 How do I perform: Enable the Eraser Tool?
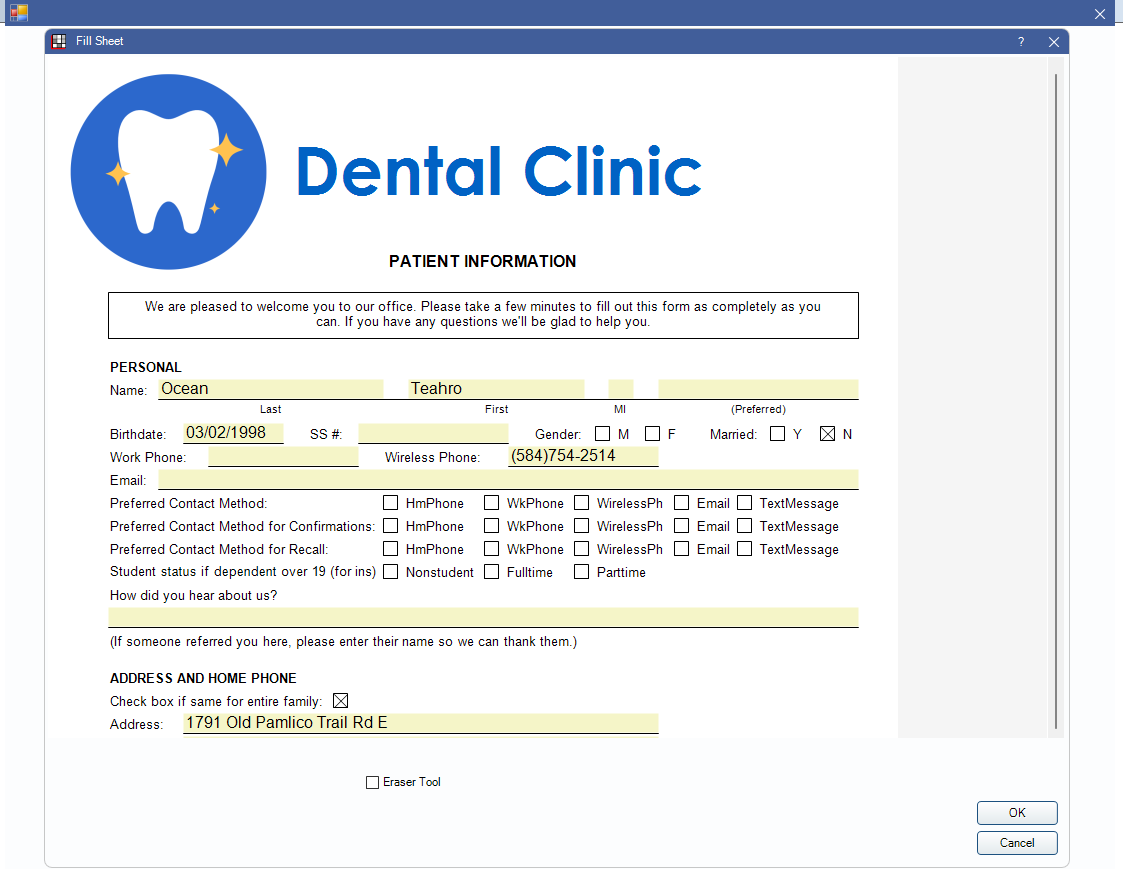(x=372, y=782)
